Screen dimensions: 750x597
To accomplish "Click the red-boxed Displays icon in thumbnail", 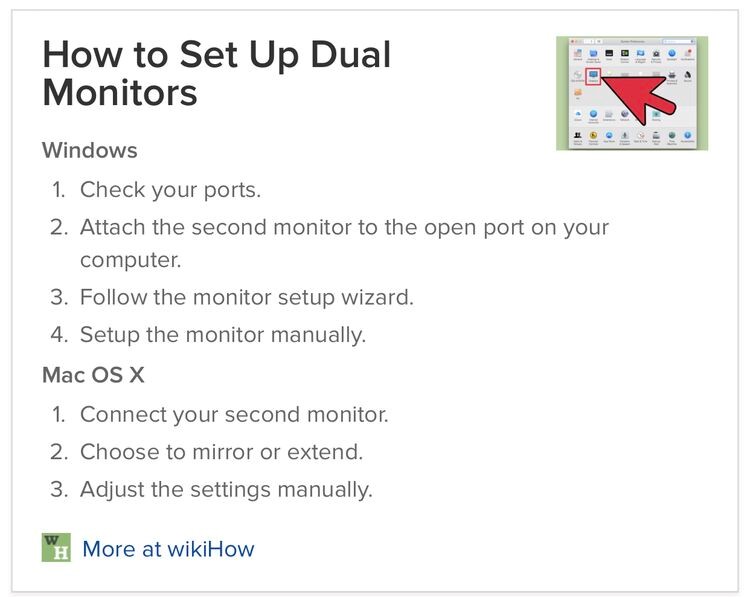I will coord(593,76).
